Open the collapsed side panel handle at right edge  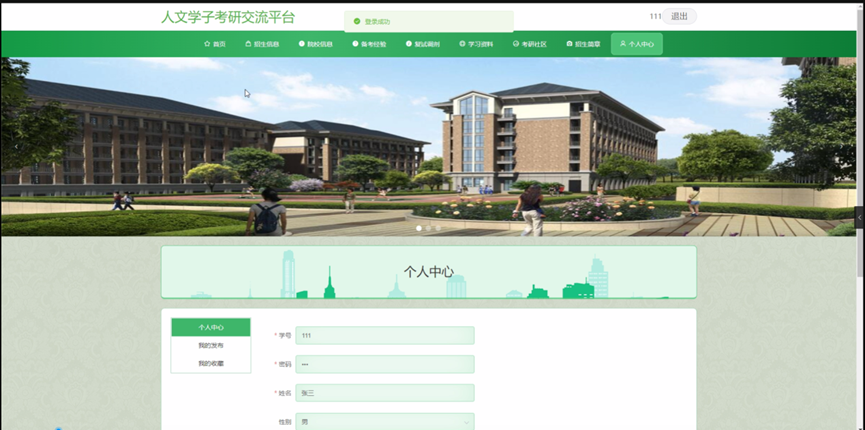tap(859, 217)
